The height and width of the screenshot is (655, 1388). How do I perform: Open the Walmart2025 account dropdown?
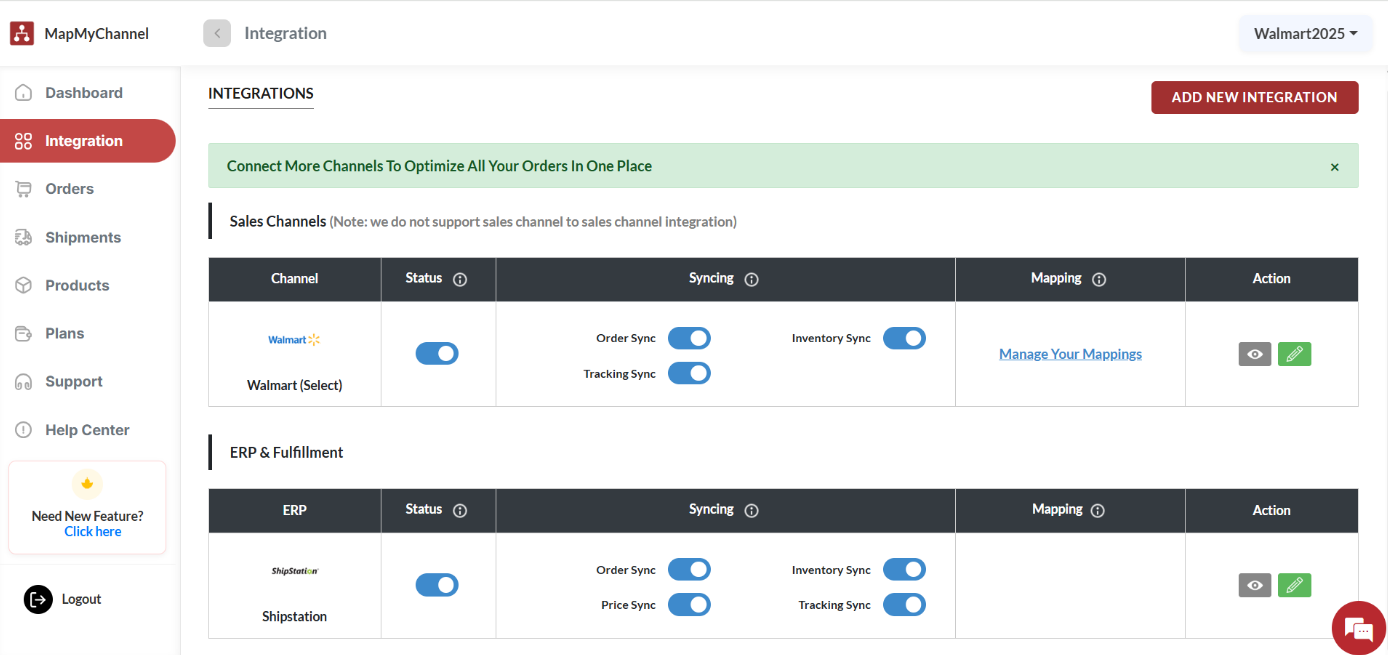[x=1305, y=33]
